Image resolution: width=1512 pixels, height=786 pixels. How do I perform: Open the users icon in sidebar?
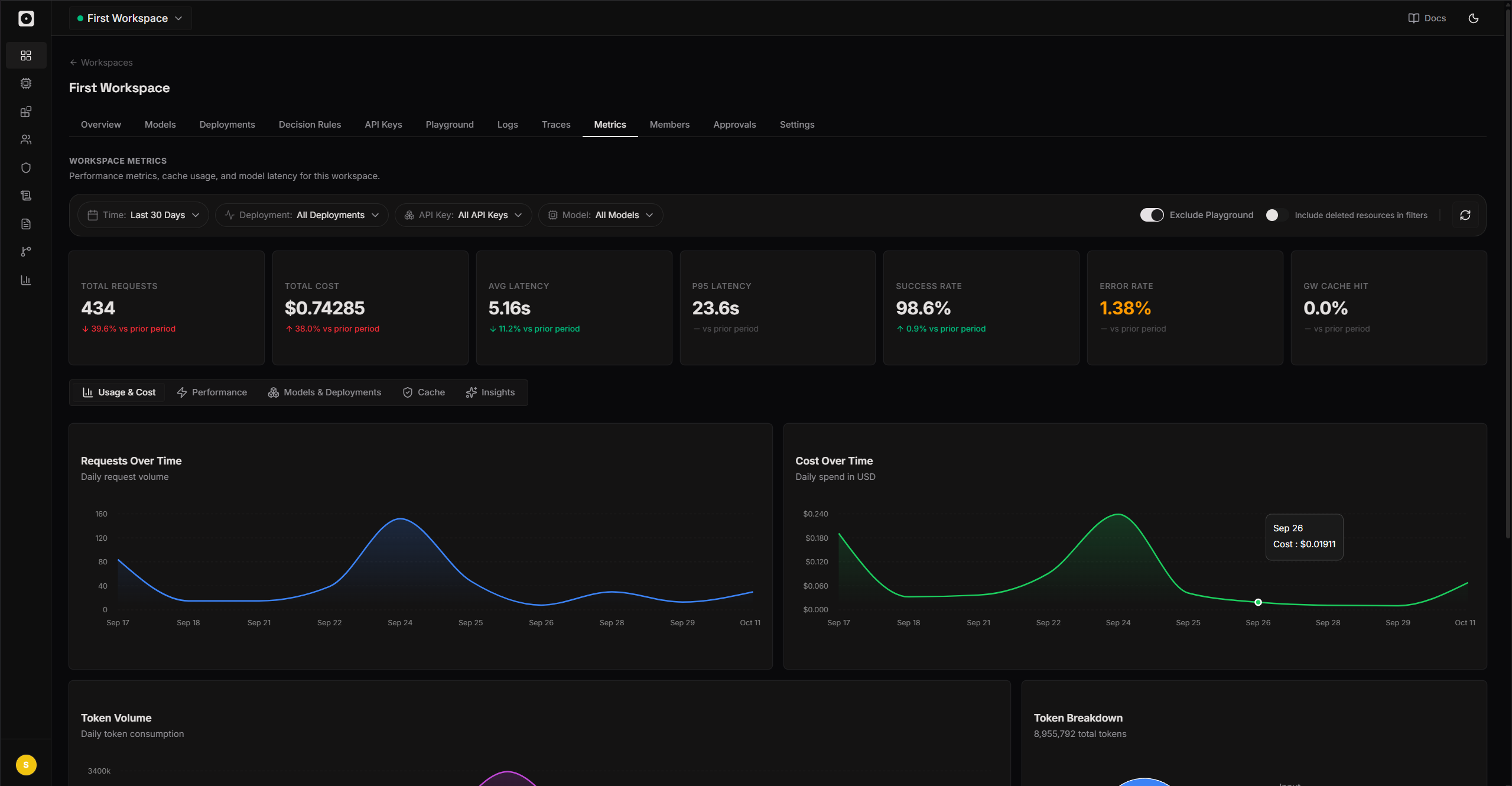(x=26, y=139)
